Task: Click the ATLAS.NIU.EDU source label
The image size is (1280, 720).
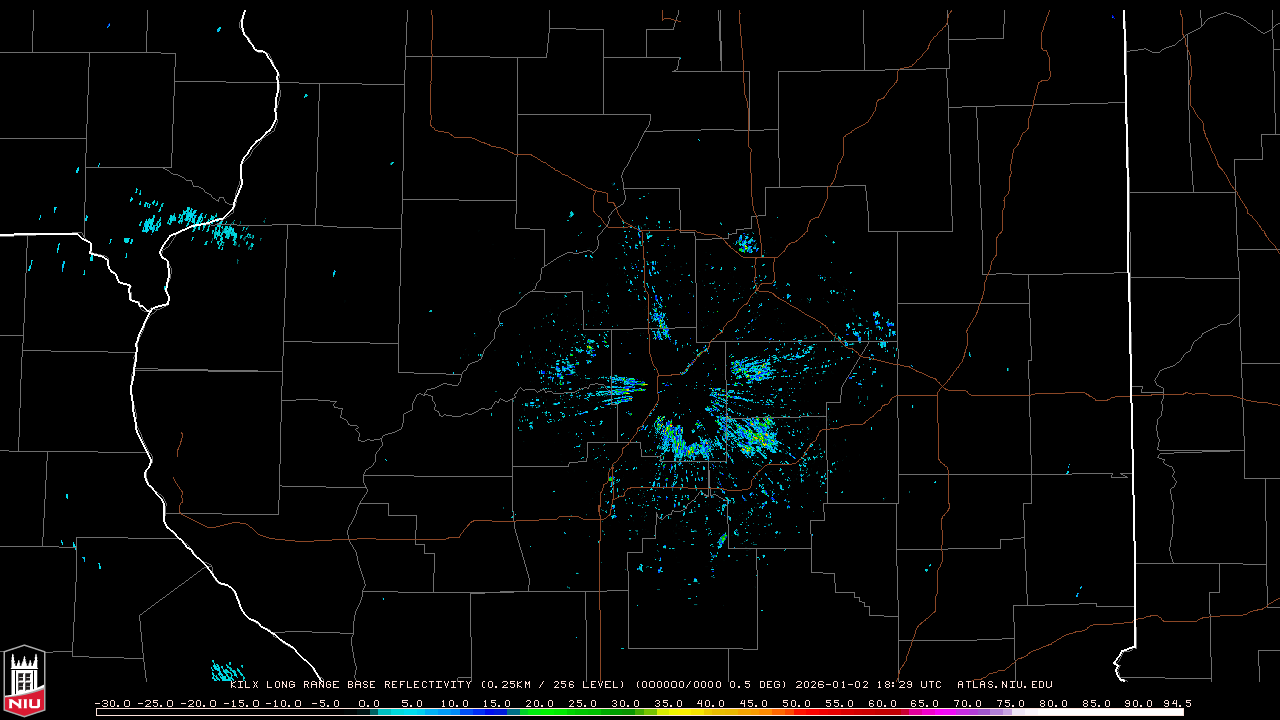Action: [1004, 685]
